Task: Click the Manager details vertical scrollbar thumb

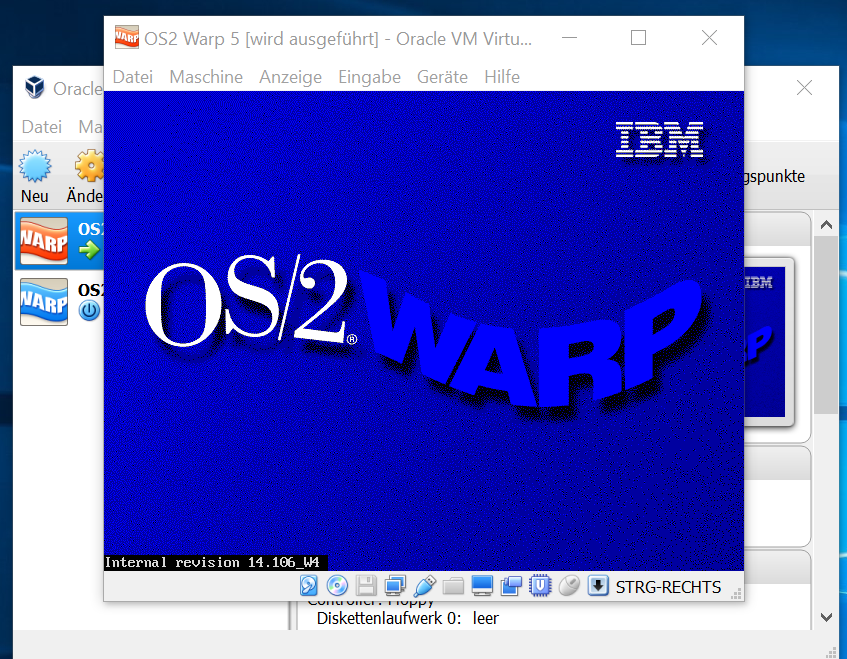Action: (826, 324)
